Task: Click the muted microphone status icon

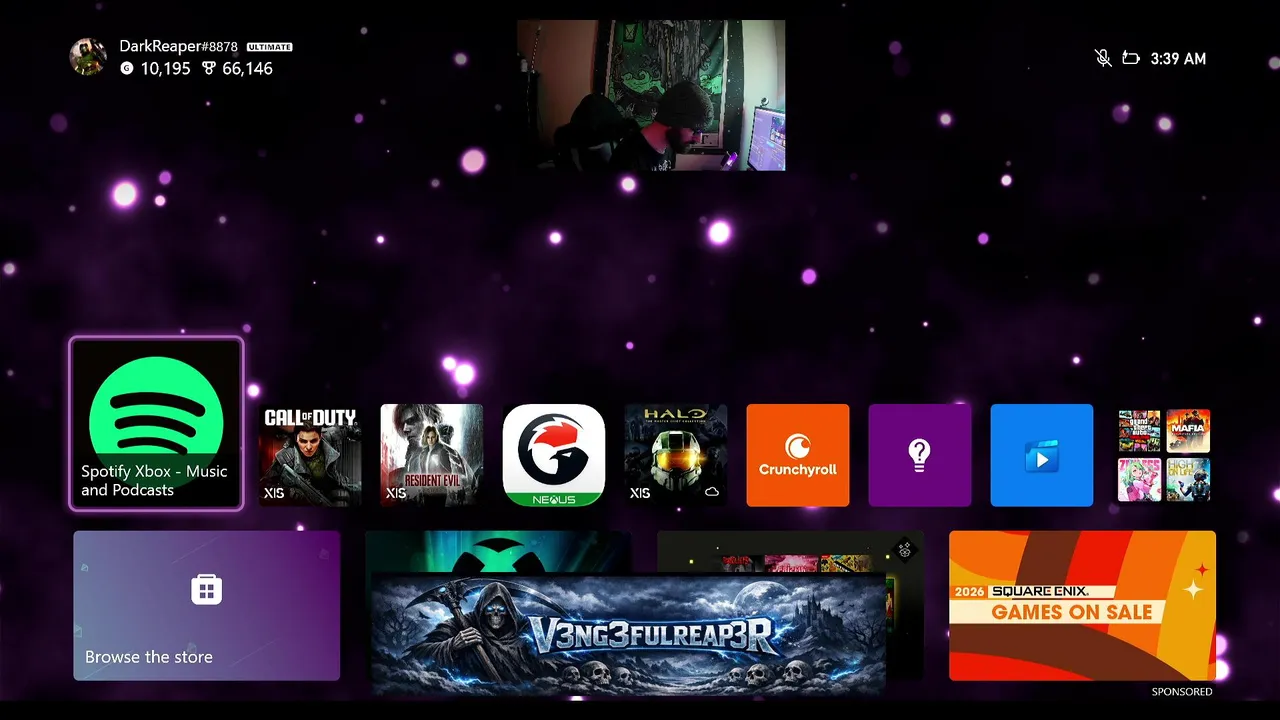Action: click(1103, 58)
